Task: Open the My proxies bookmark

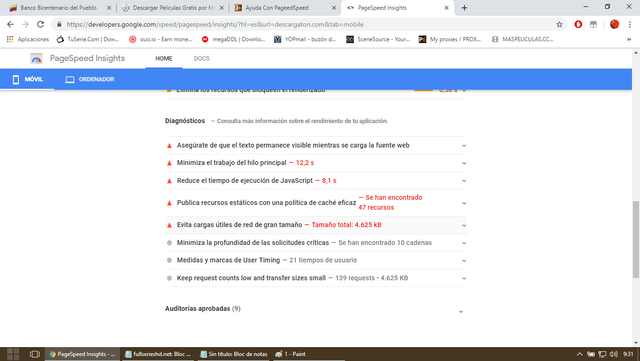Action: [x=450, y=39]
